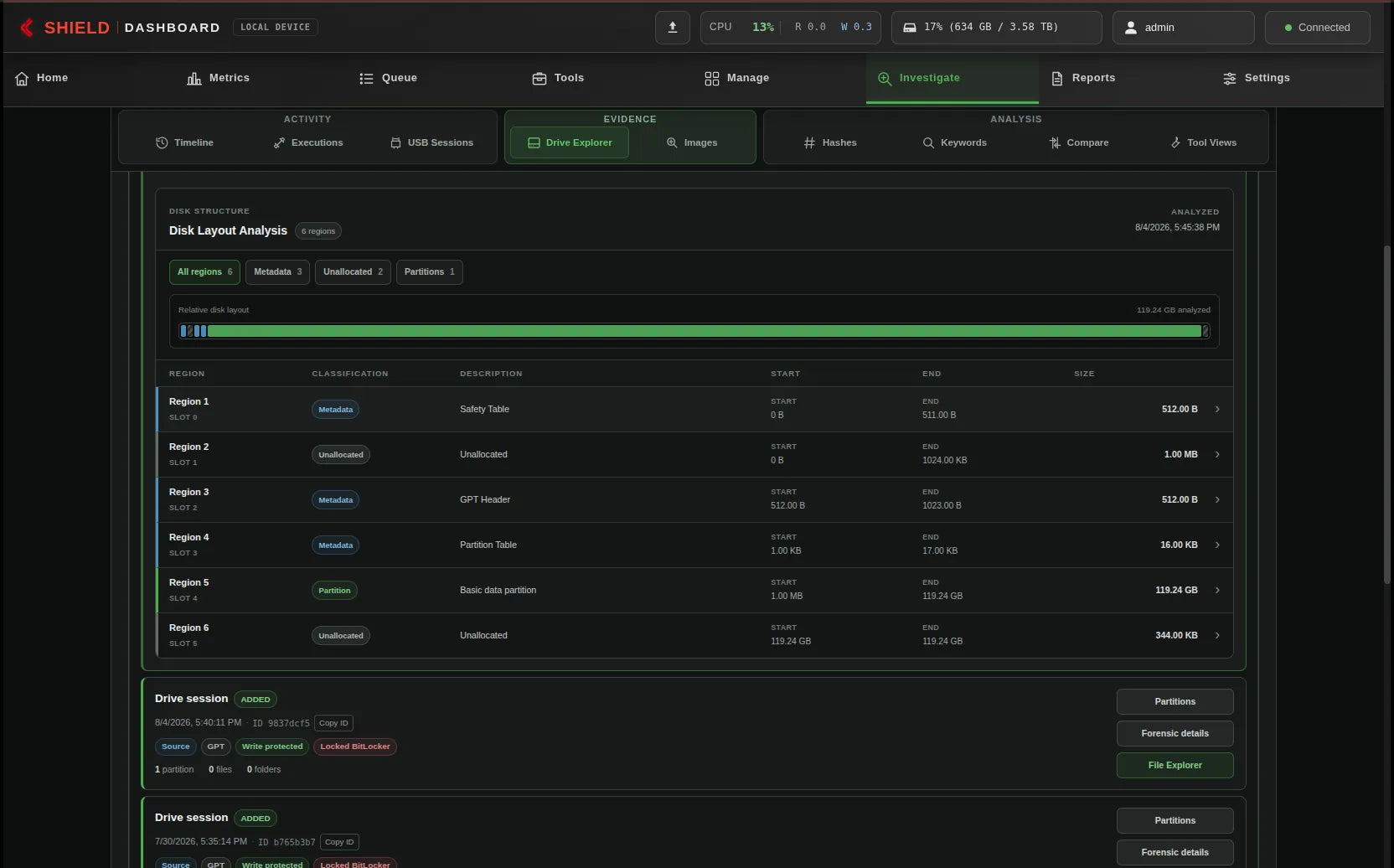Screen dimensions: 1394x868
Task: Expand Region 3 GPT Header row chevron
Action: (1217, 500)
